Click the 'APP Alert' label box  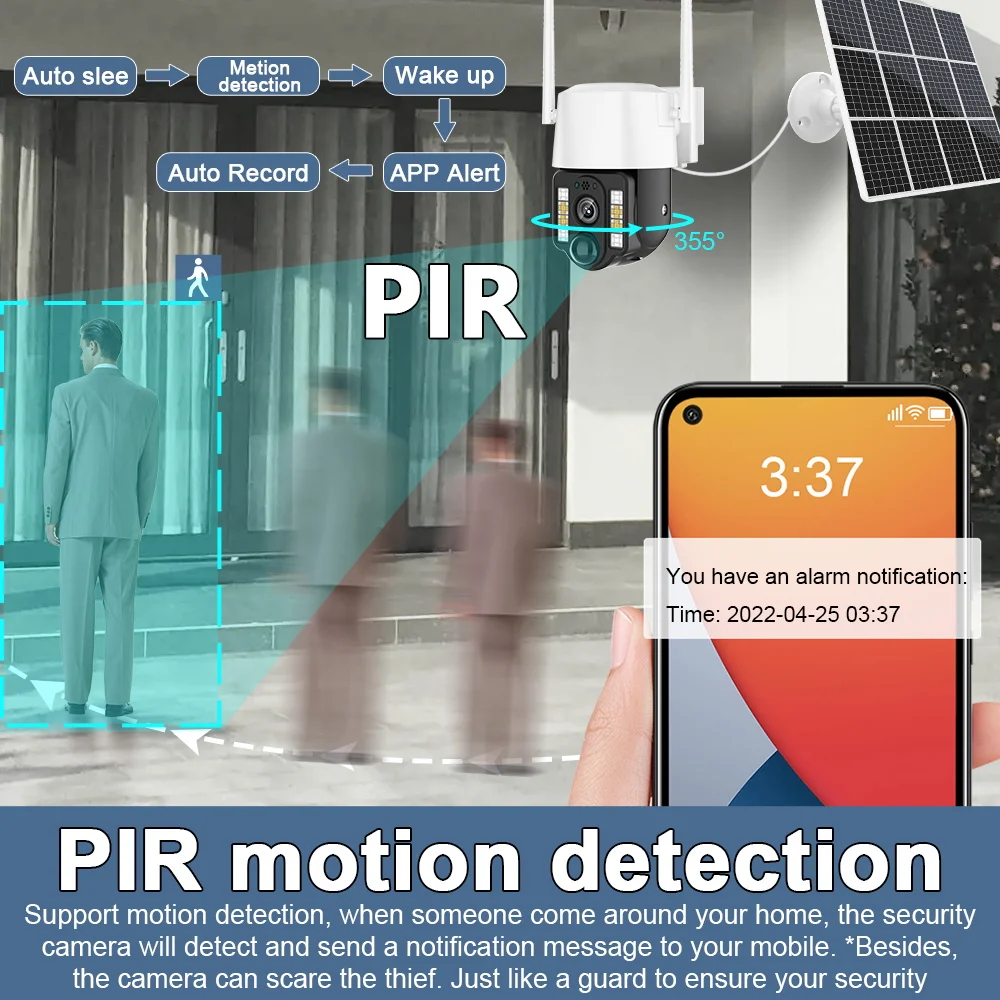pos(445,172)
